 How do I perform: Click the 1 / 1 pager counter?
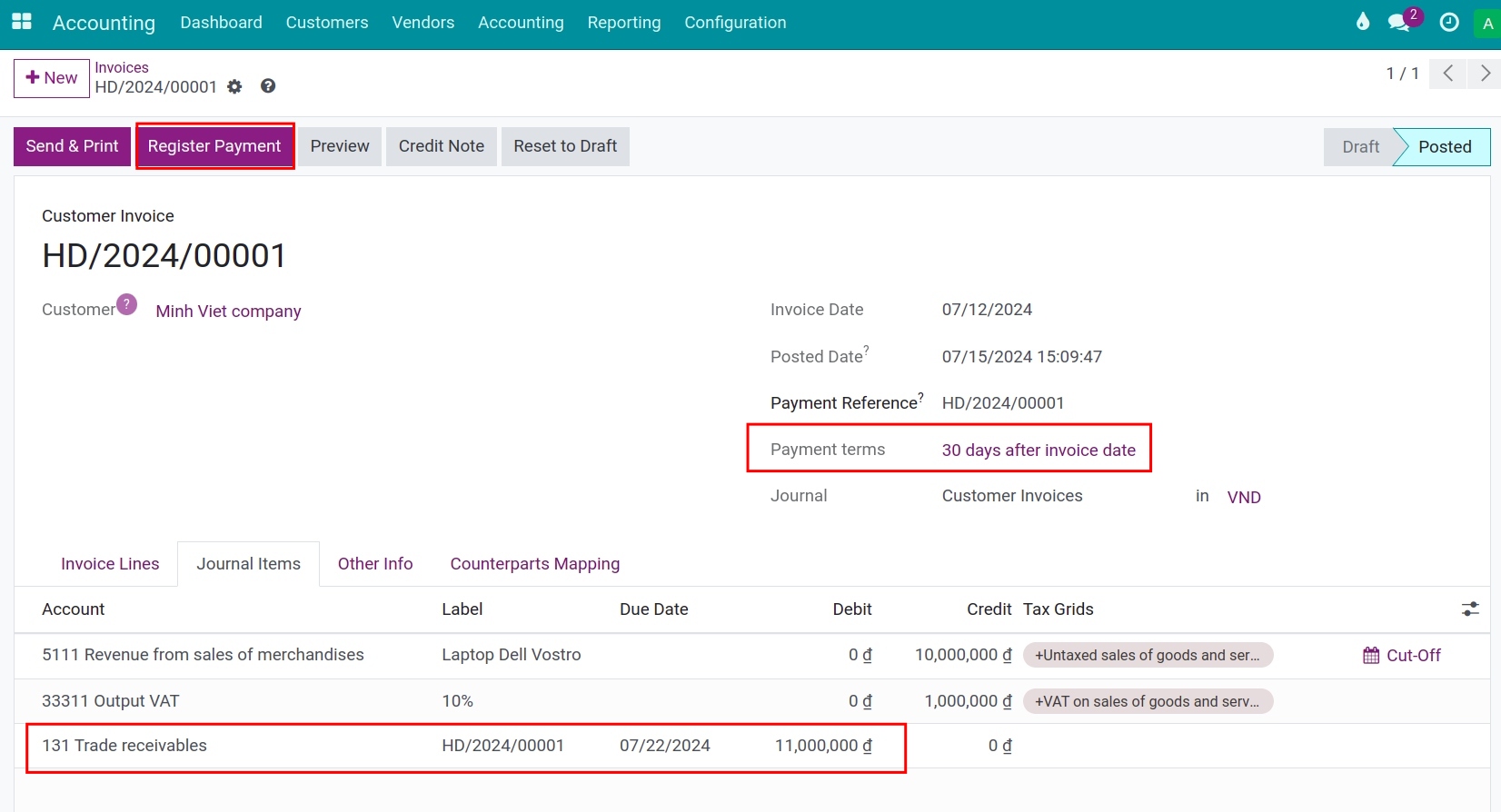pos(1402,74)
